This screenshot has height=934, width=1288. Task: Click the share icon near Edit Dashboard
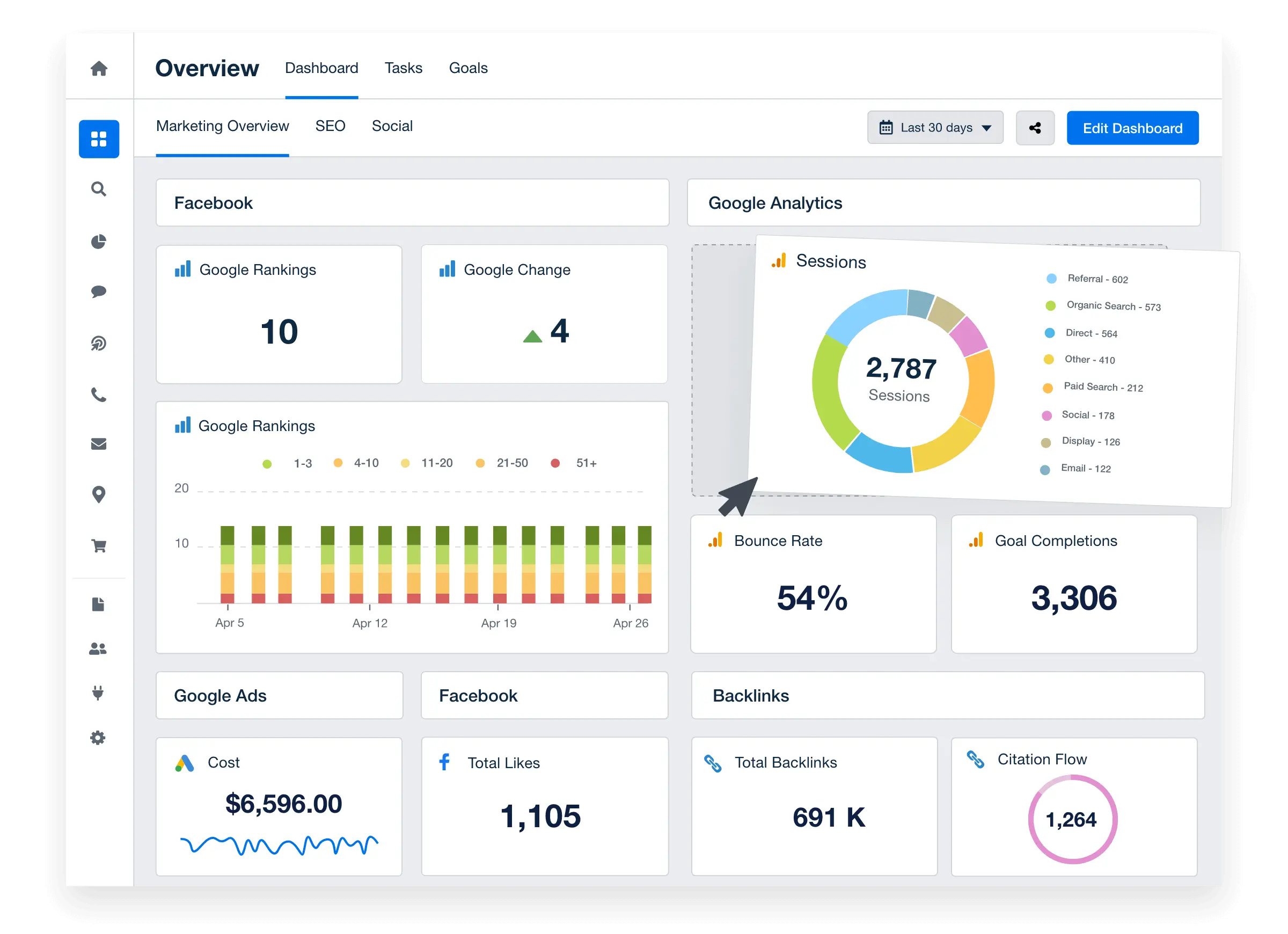[1035, 128]
